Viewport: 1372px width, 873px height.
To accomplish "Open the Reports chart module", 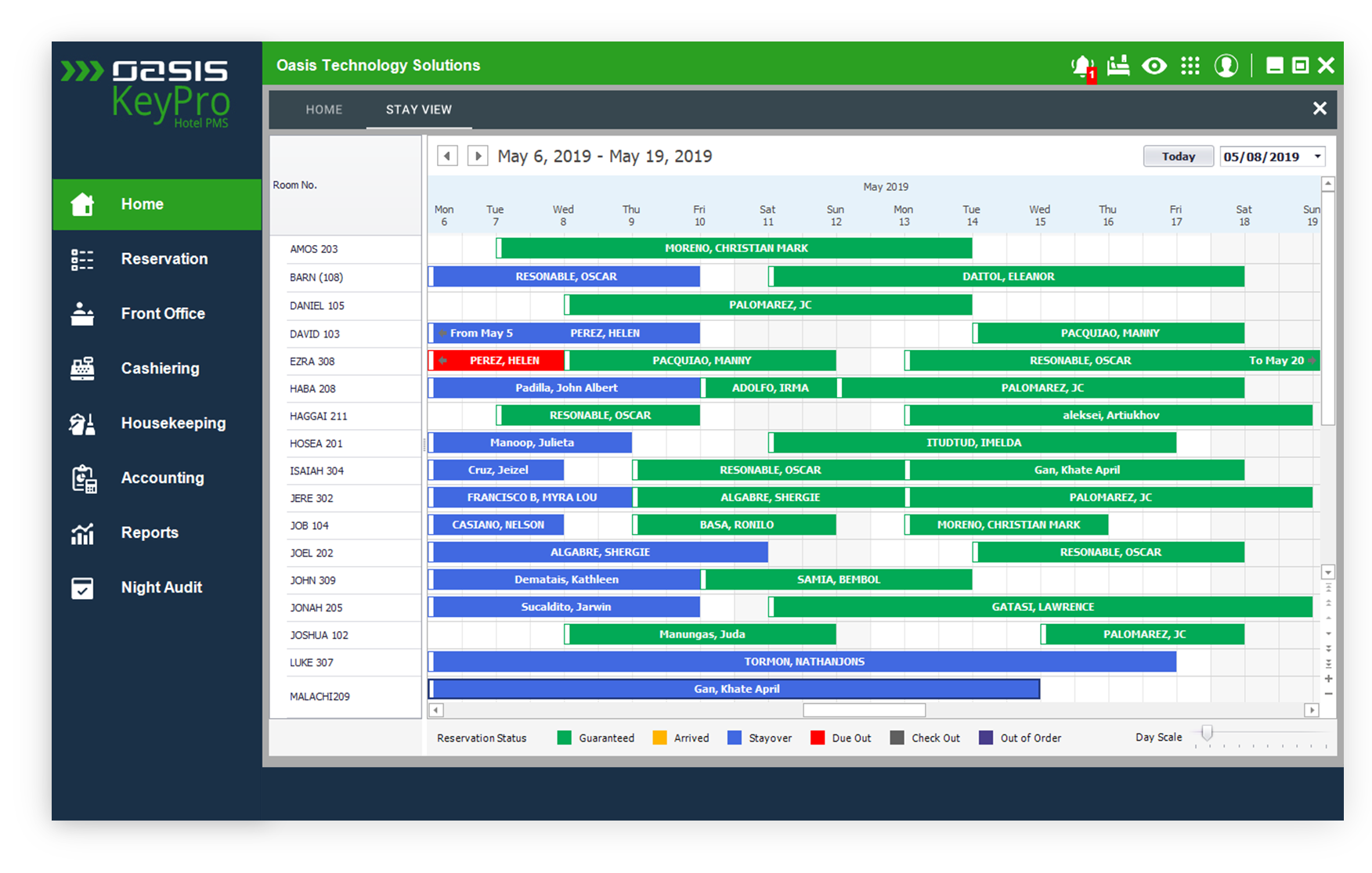I will click(149, 533).
